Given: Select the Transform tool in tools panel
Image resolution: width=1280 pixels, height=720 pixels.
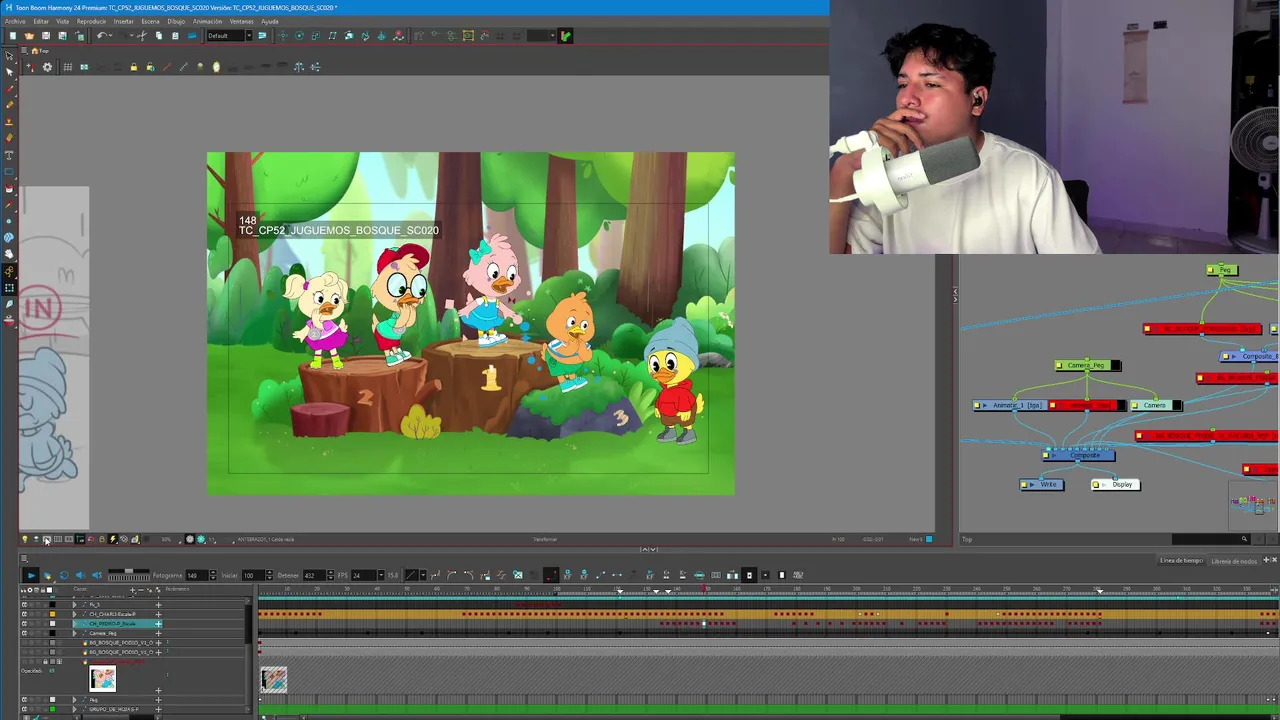Looking at the screenshot, I should [x=9, y=56].
